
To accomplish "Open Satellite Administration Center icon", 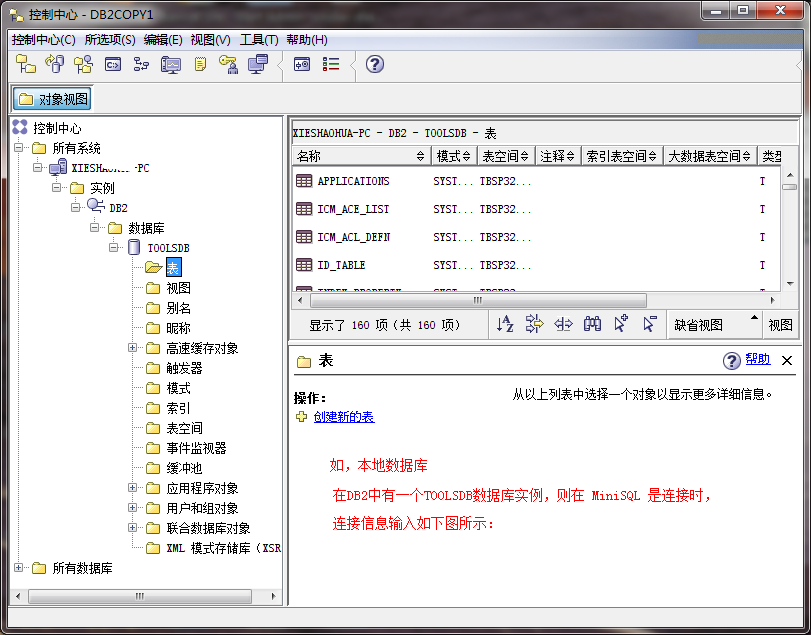I will point(83,64).
